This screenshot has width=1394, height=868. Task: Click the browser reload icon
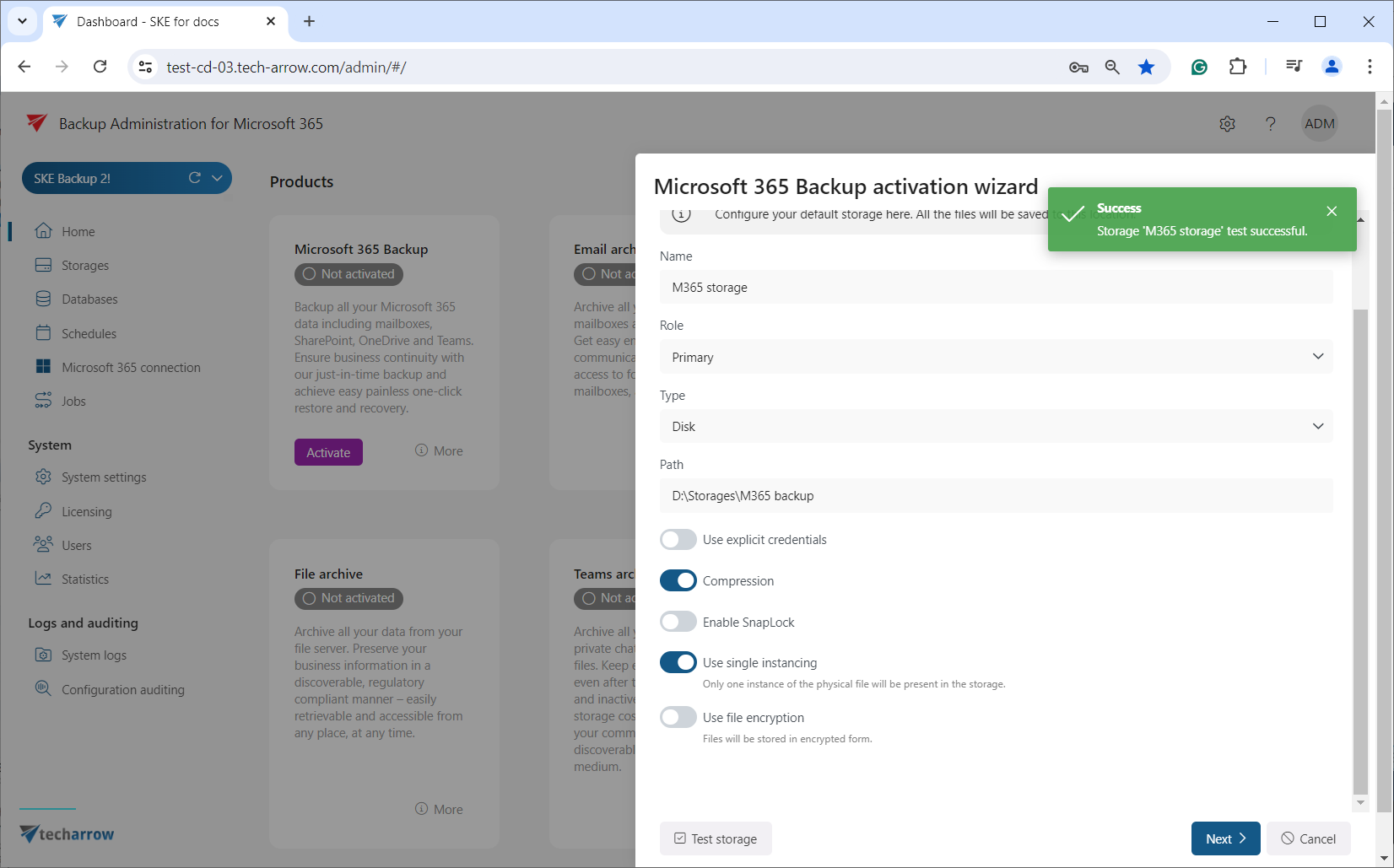pos(100,67)
